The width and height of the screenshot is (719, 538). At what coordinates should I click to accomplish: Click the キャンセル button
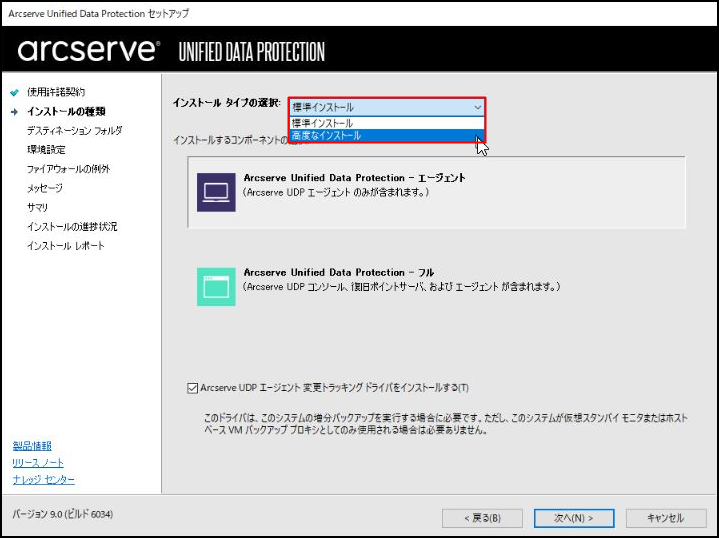coord(666,518)
